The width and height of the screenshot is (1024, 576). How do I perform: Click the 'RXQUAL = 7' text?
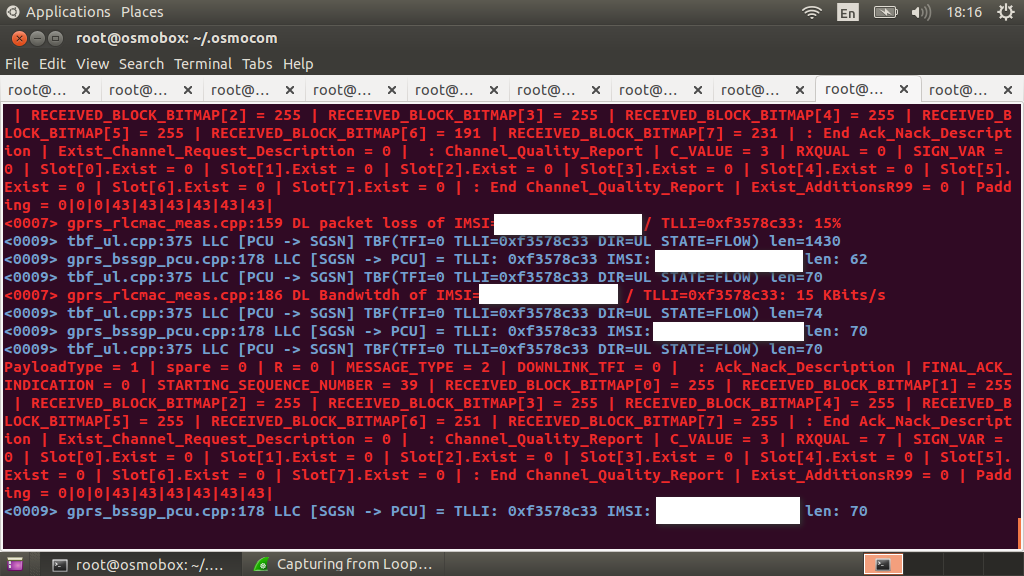click(x=841, y=440)
